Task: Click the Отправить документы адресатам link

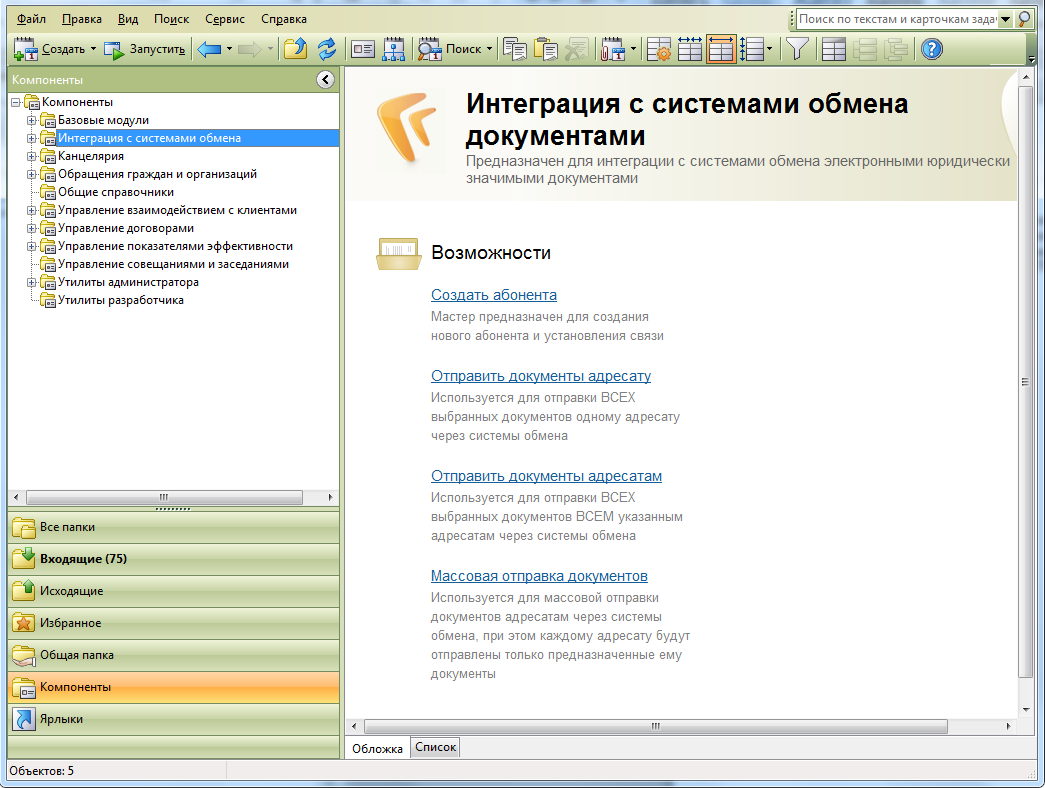Action: (546, 476)
